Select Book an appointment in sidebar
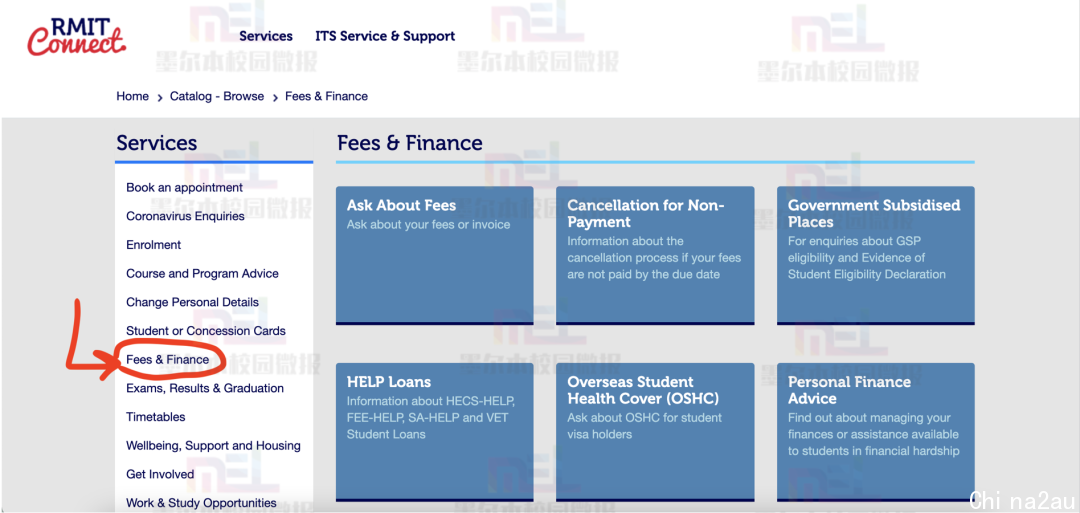This screenshot has width=1080, height=513. [185, 187]
